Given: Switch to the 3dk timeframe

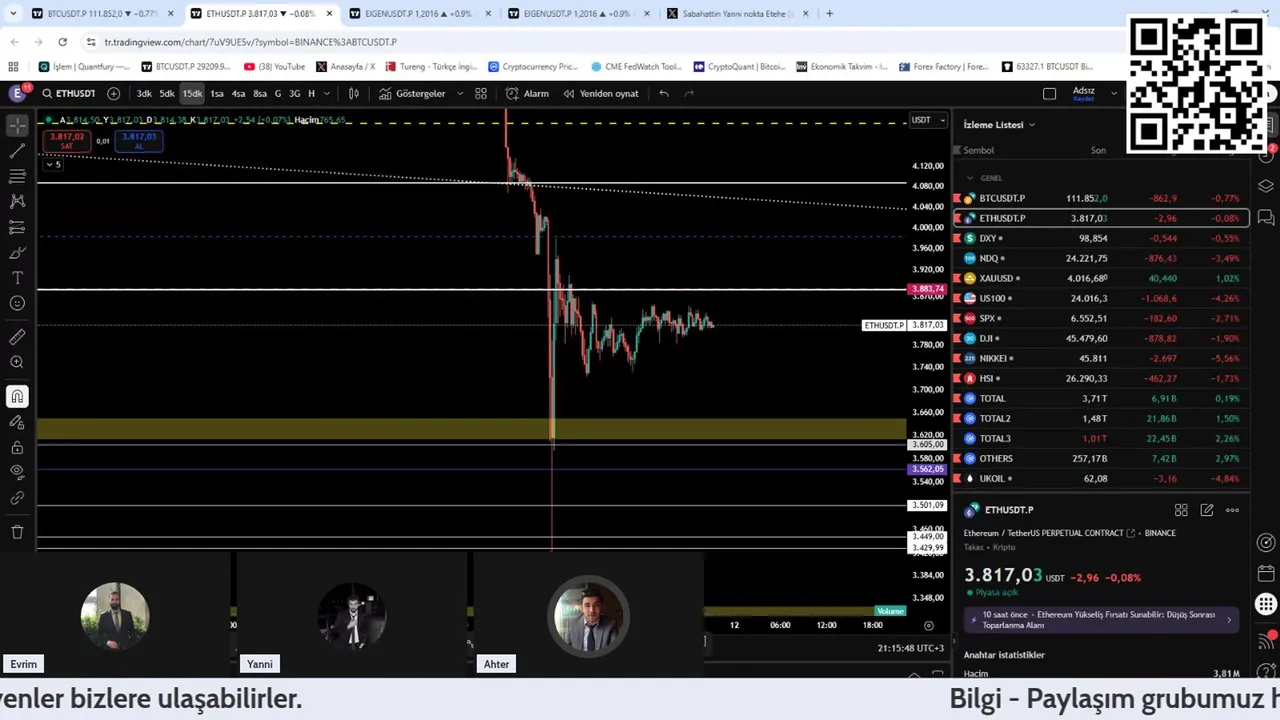Looking at the screenshot, I should click(x=144, y=93).
